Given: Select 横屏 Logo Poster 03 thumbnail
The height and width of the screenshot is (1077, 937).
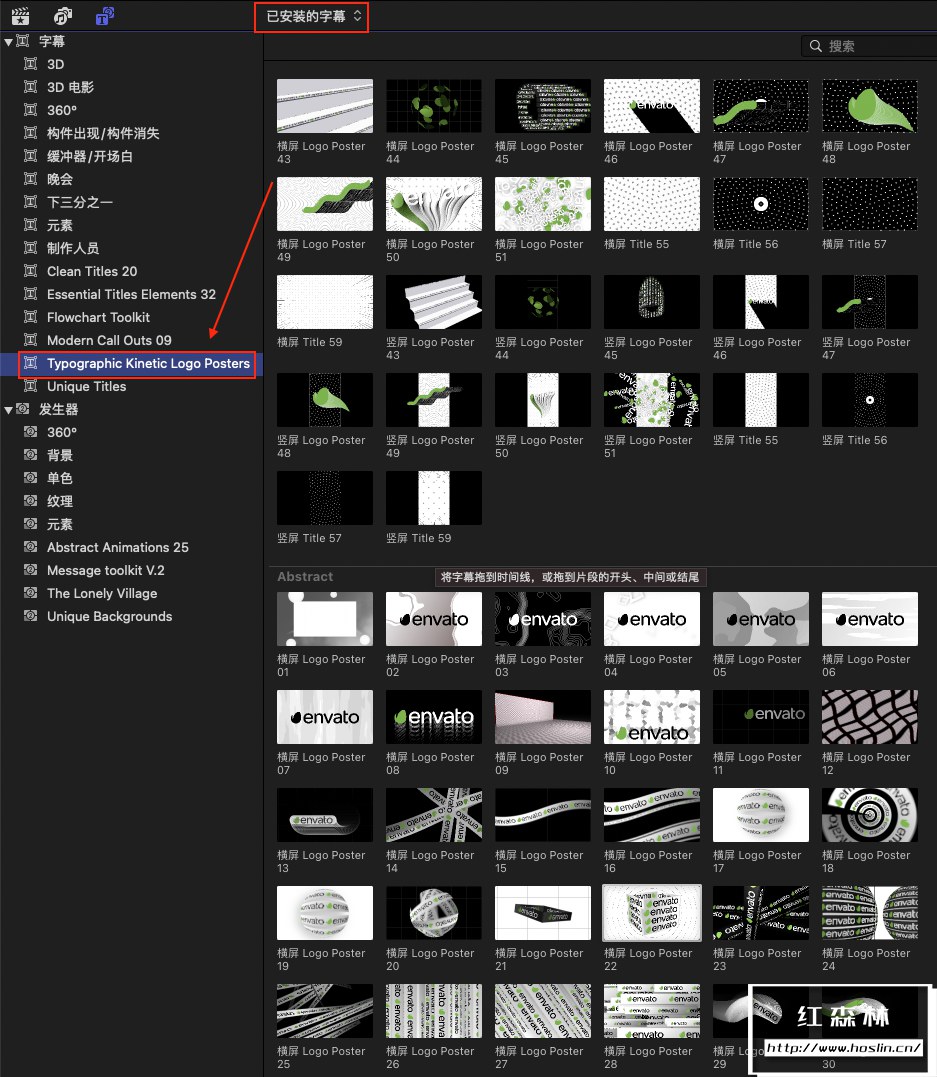Looking at the screenshot, I should tap(543, 619).
